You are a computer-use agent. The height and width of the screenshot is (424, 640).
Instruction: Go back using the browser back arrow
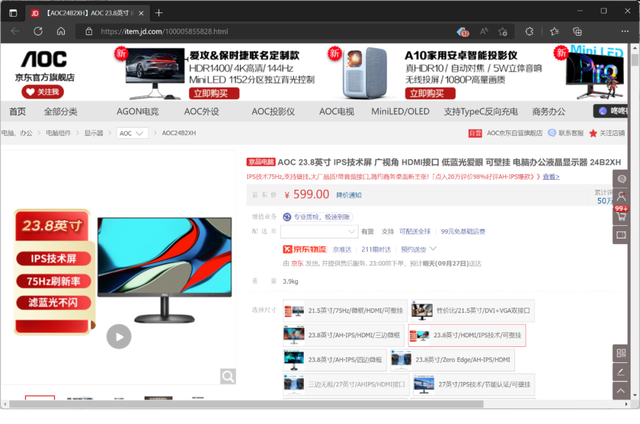(15, 31)
